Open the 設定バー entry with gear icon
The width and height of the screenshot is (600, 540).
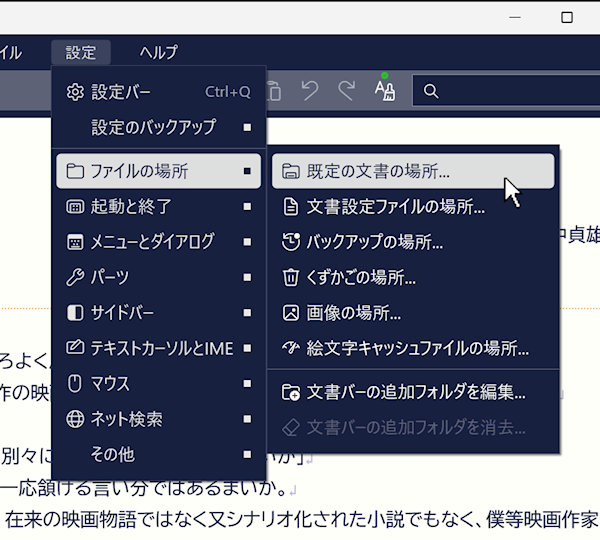pos(120,92)
